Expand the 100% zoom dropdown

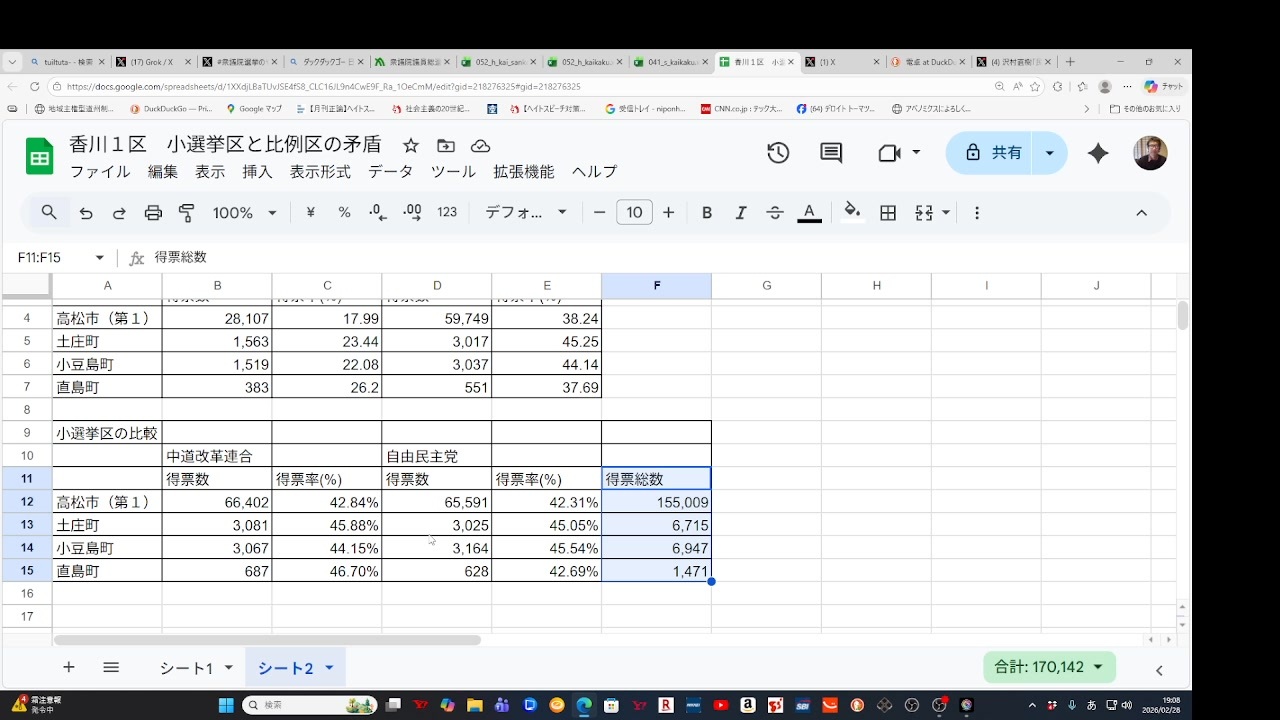[x=244, y=213]
